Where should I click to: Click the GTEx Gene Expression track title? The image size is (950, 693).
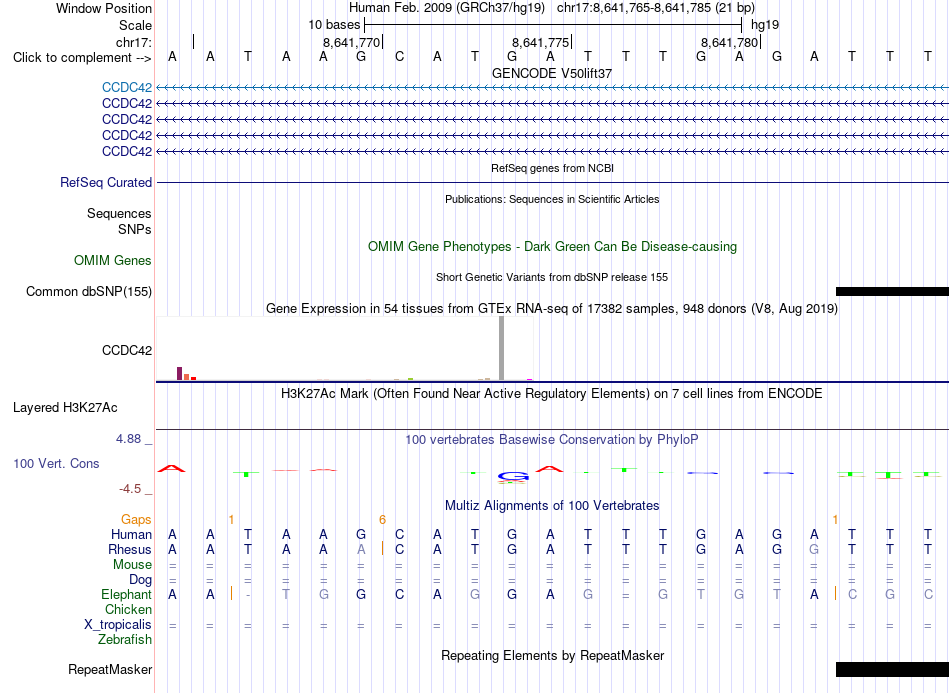tap(552, 308)
